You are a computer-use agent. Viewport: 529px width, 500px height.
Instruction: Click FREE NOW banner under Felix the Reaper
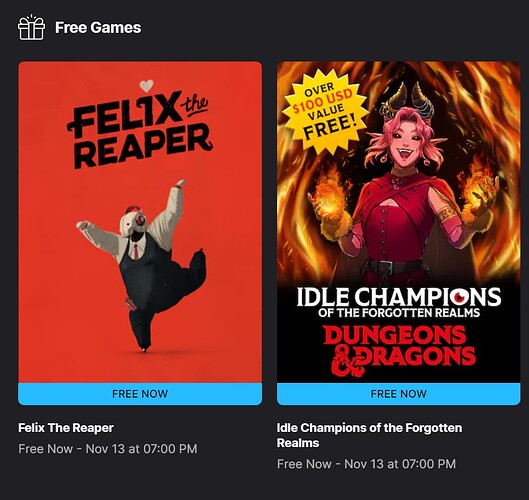[140, 394]
